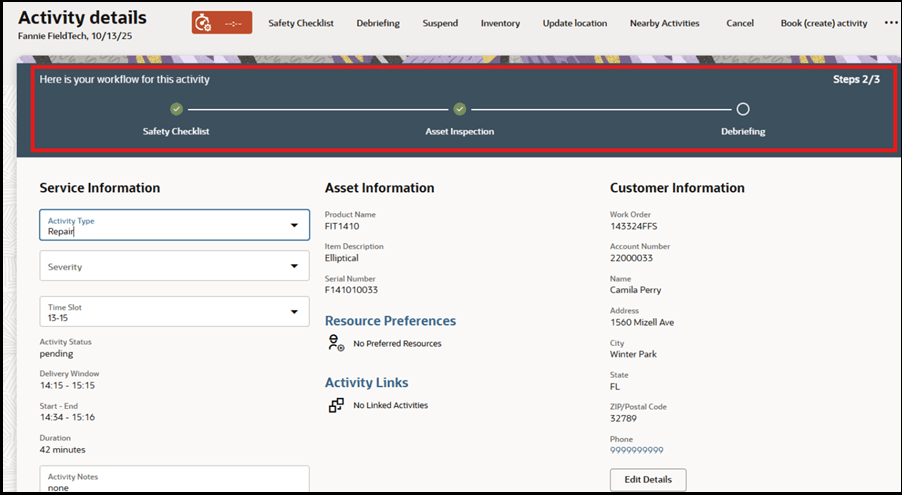Click the customer name Camila Perry

[635, 290]
